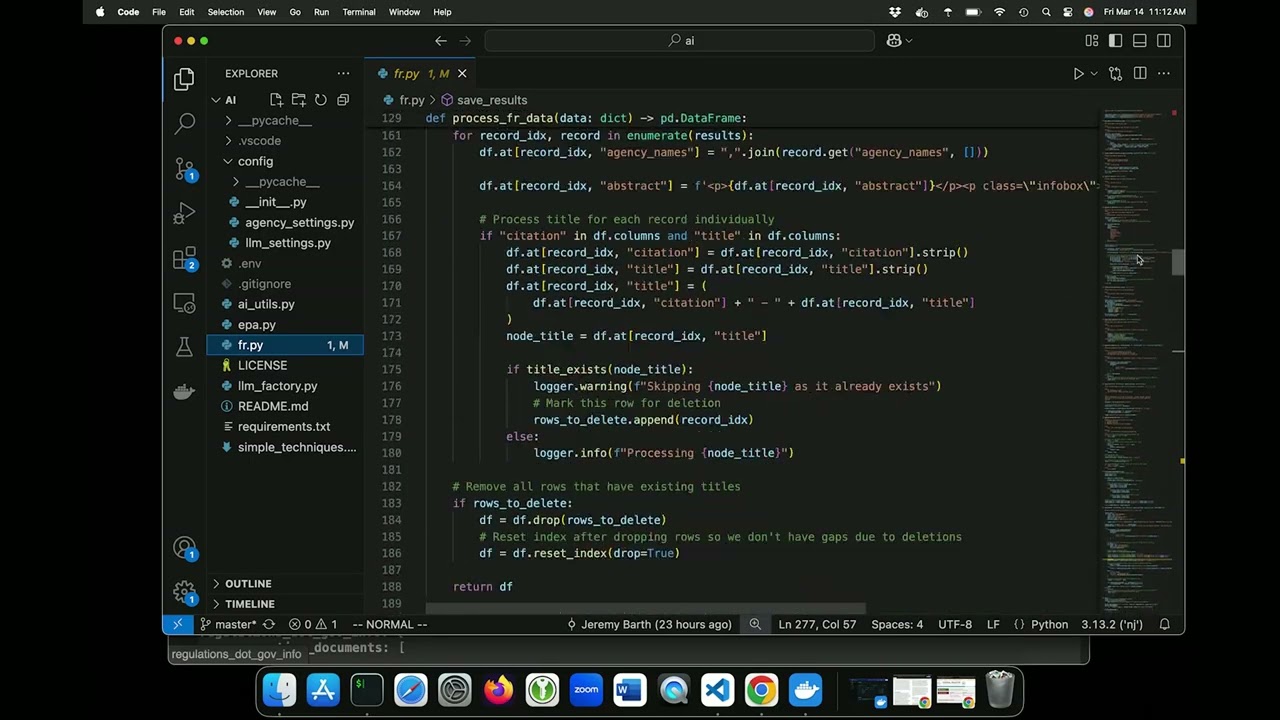Open the Copilot icon in title bar
Screen dimensions: 1280x720
(x=893, y=40)
